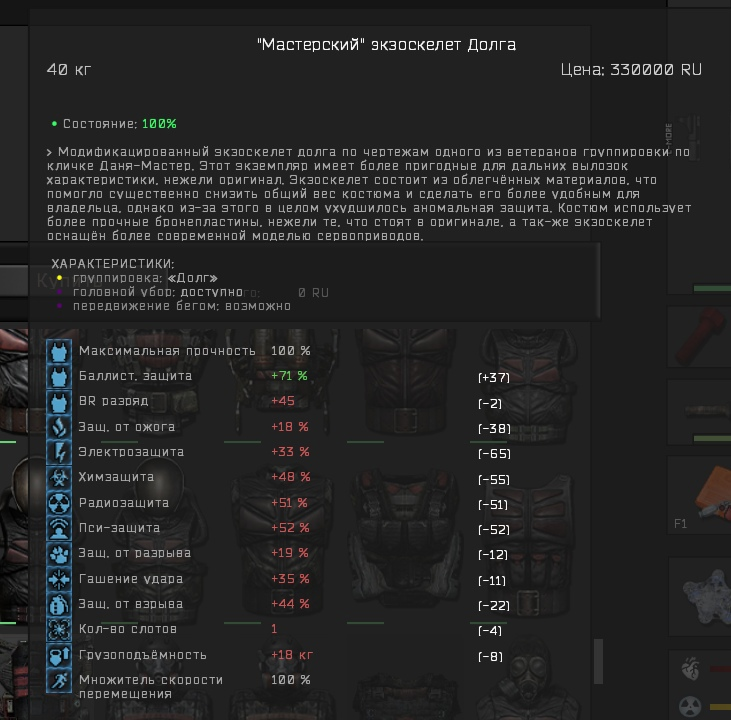The image size is (731, 720).
Task: Select the red flashlight item on right
Action: pyautogui.click(x=701, y=336)
